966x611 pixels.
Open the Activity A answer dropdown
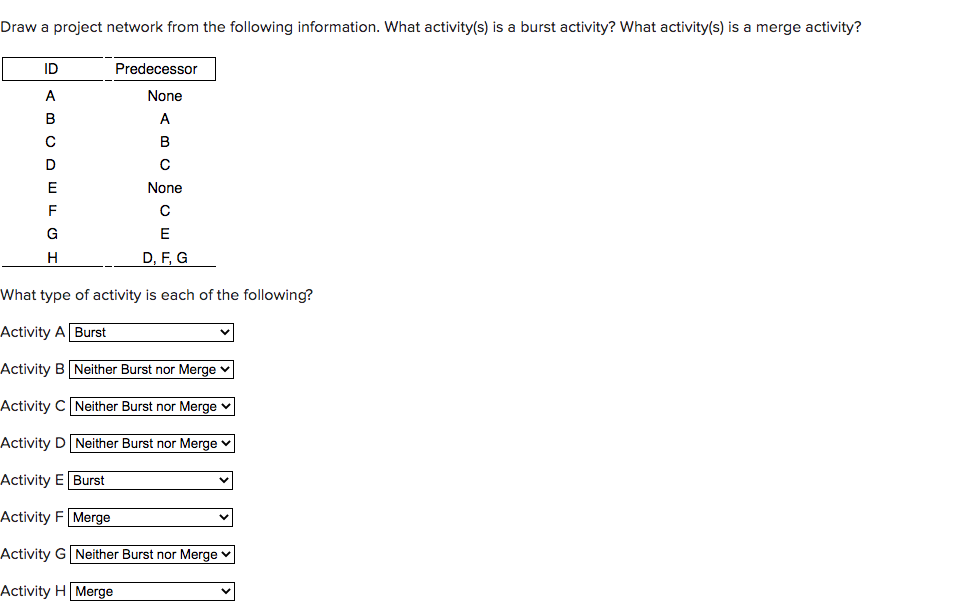click(x=150, y=332)
